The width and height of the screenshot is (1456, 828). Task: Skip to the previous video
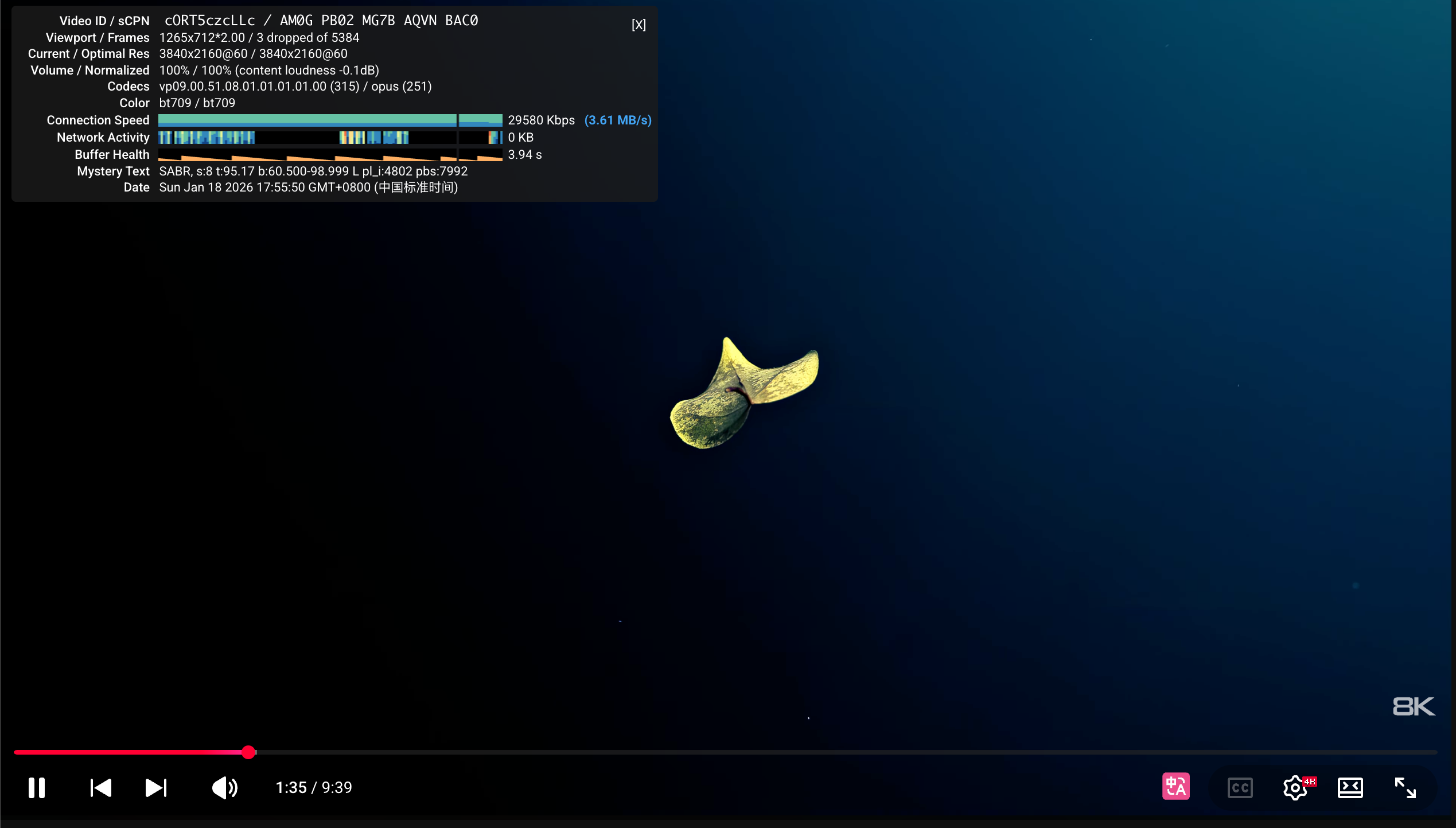101,787
